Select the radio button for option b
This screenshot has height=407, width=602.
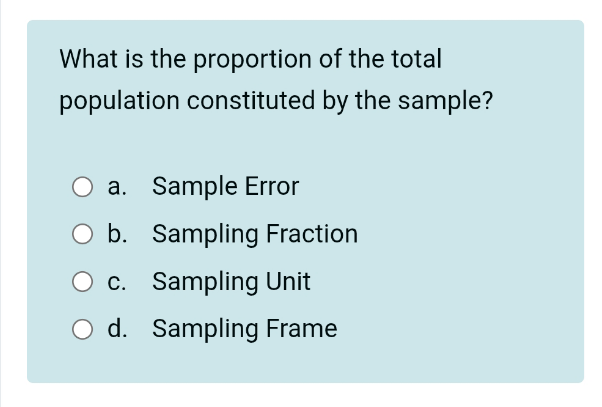click(x=82, y=235)
